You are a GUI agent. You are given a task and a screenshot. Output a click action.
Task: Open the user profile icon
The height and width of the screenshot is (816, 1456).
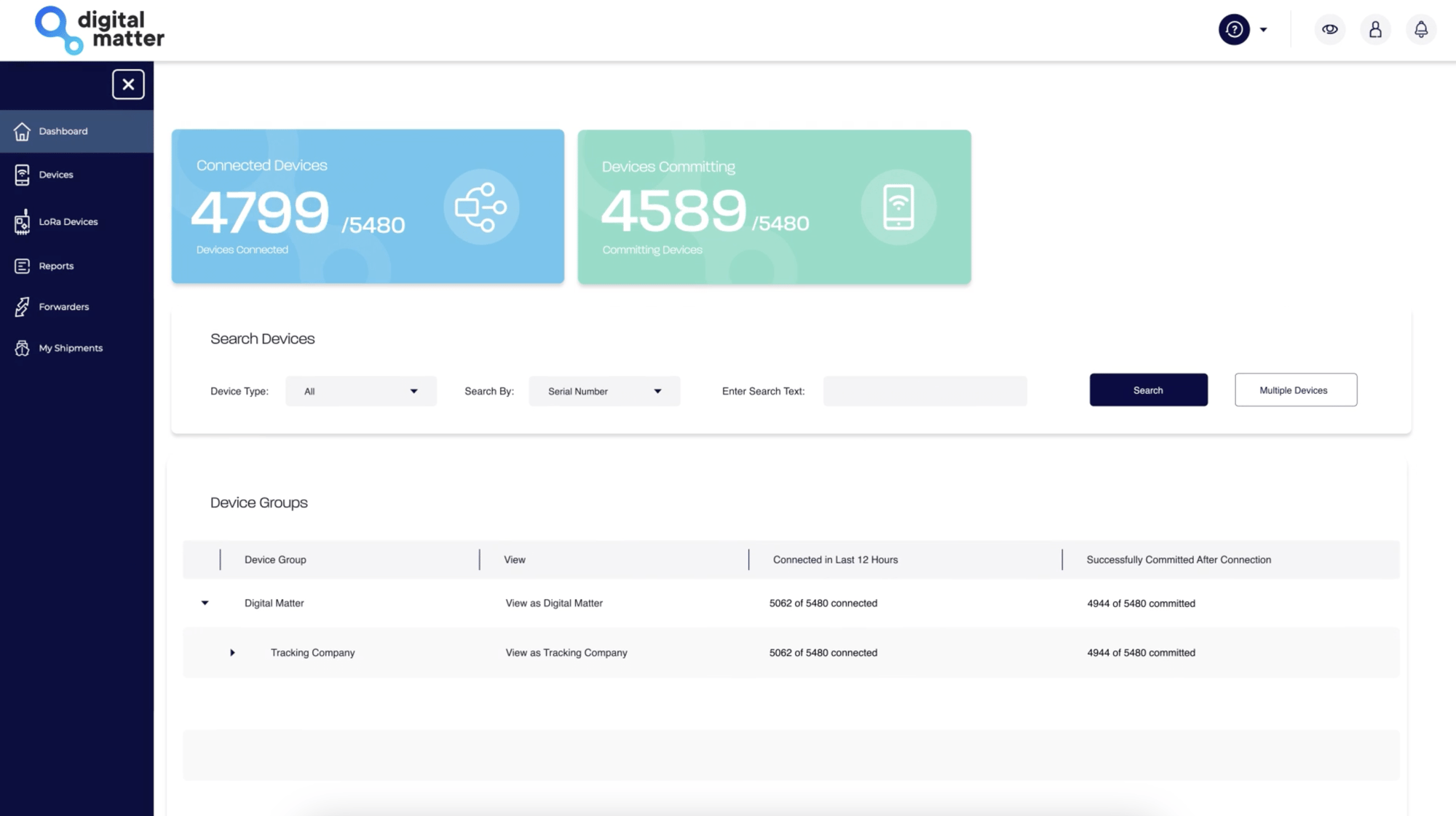coord(1375,30)
